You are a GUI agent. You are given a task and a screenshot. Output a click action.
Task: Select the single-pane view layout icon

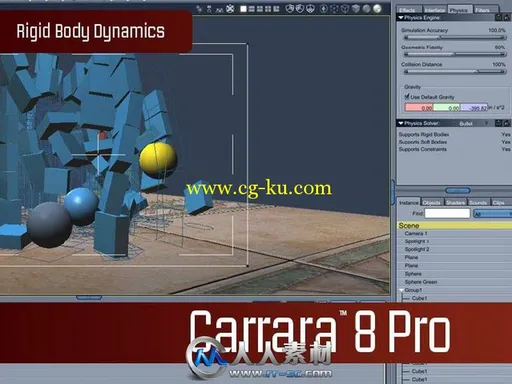(243, 9)
